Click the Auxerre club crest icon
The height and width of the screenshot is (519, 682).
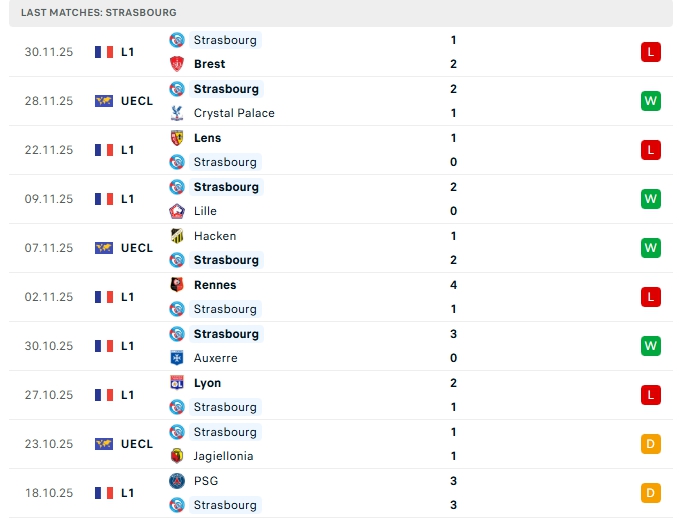[177, 358]
